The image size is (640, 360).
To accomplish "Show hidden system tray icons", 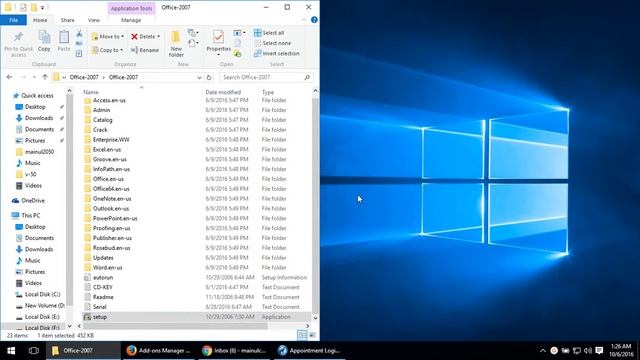I will click(542, 351).
